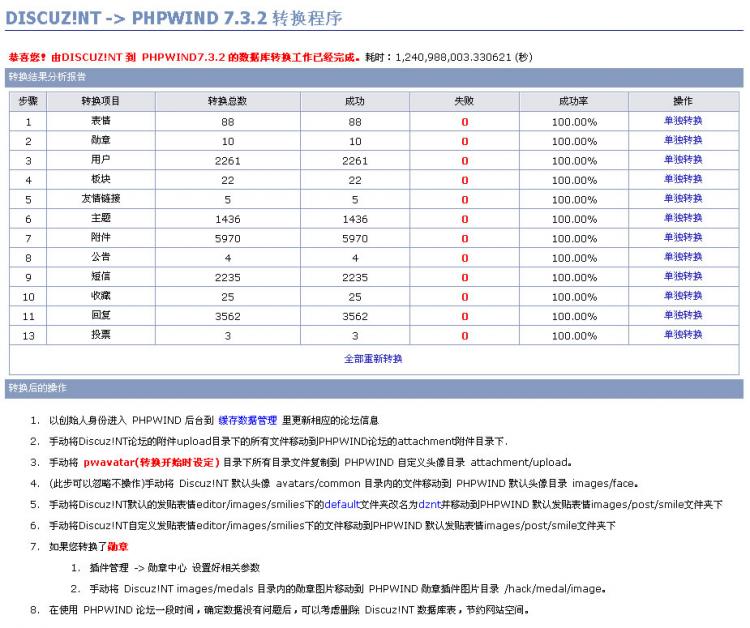Screen dimensions: 750x628
Task: Click the 成功率 column header
Action: [574, 101]
